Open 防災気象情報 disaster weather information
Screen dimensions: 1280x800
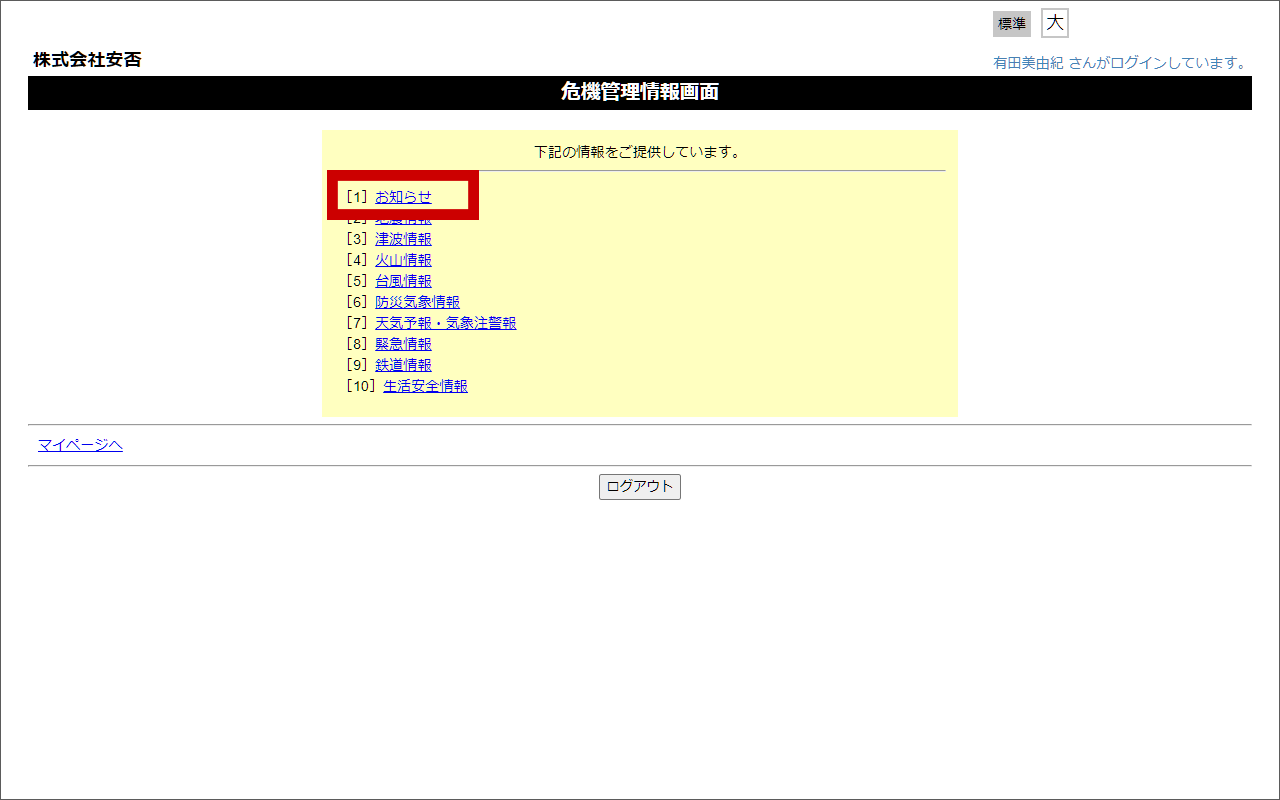pyautogui.click(x=417, y=301)
